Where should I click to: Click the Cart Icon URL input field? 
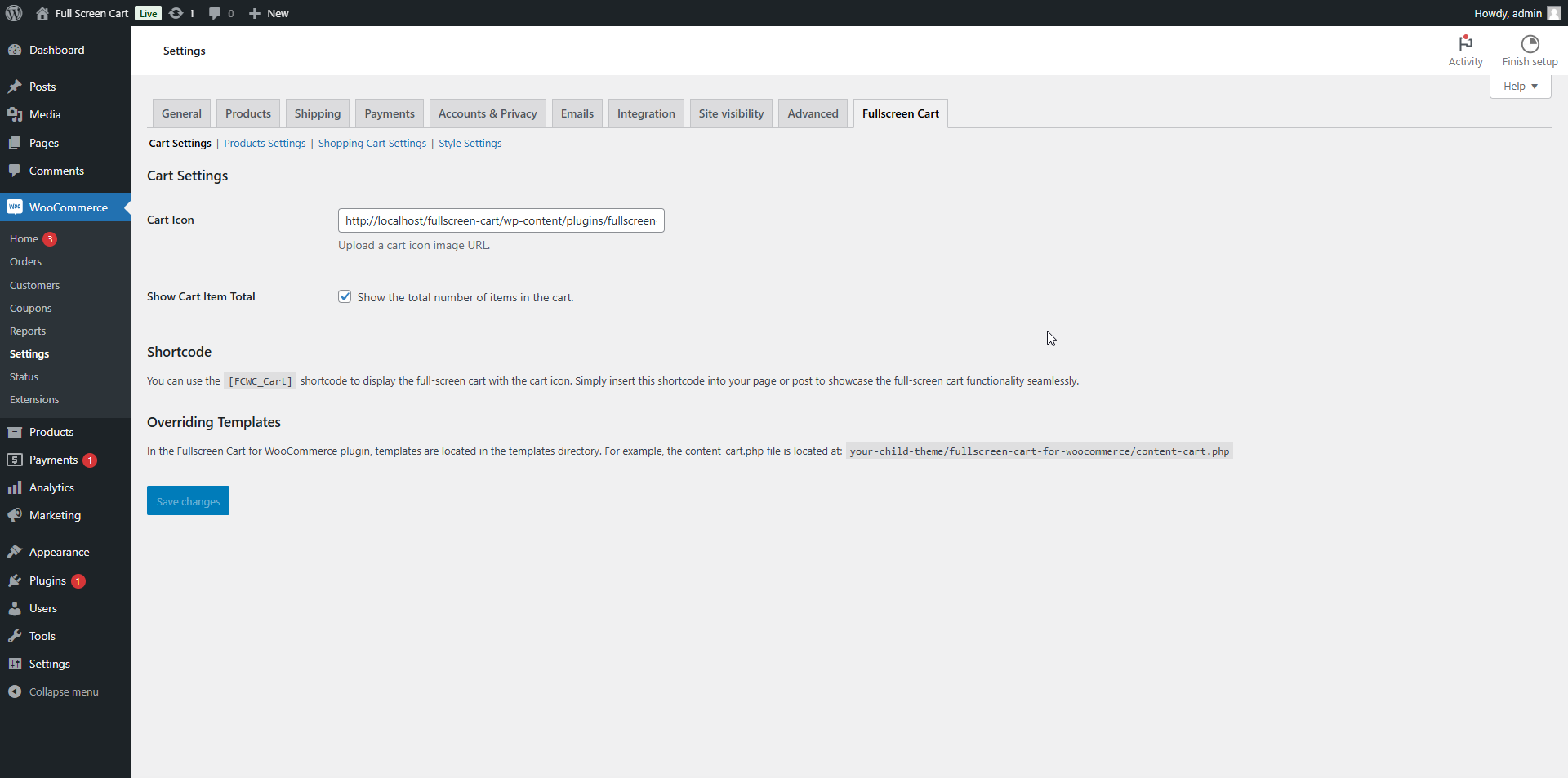[x=501, y=220]
